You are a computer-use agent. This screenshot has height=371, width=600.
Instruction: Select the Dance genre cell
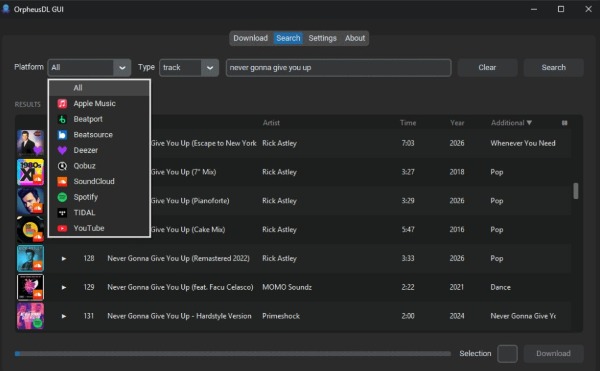501,287
